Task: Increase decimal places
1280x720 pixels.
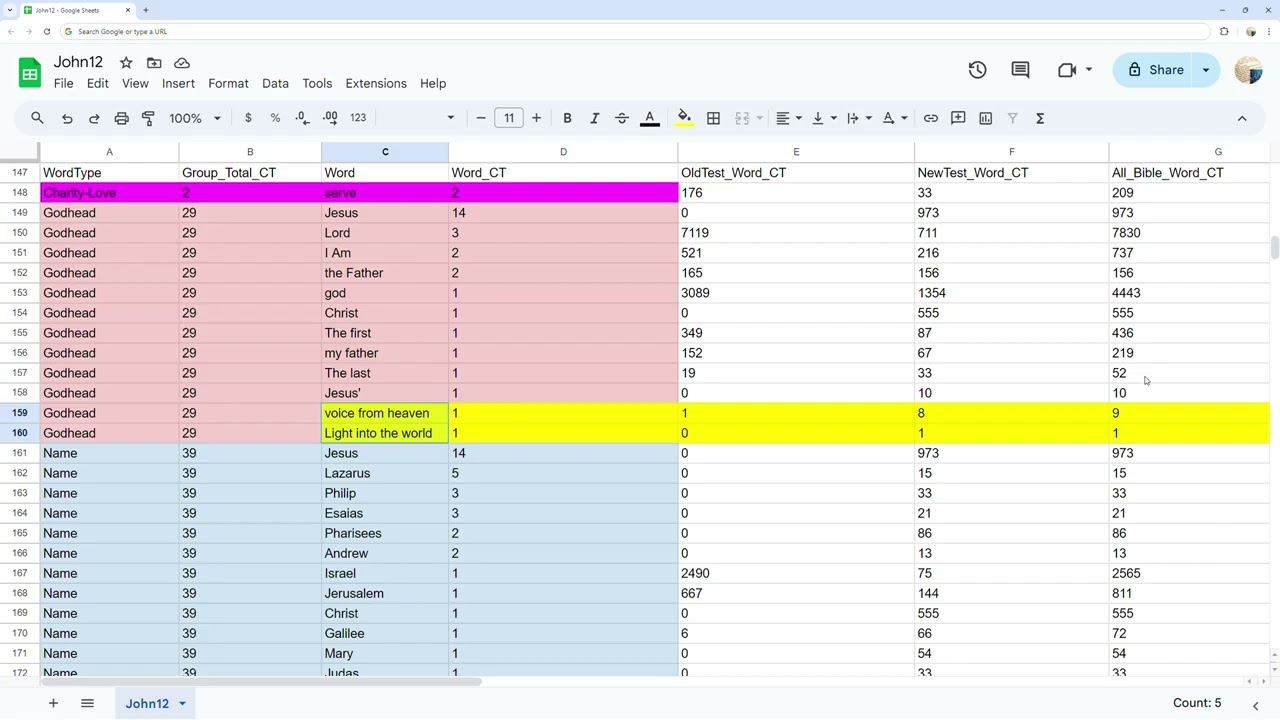Action: [x=330, y=118]
